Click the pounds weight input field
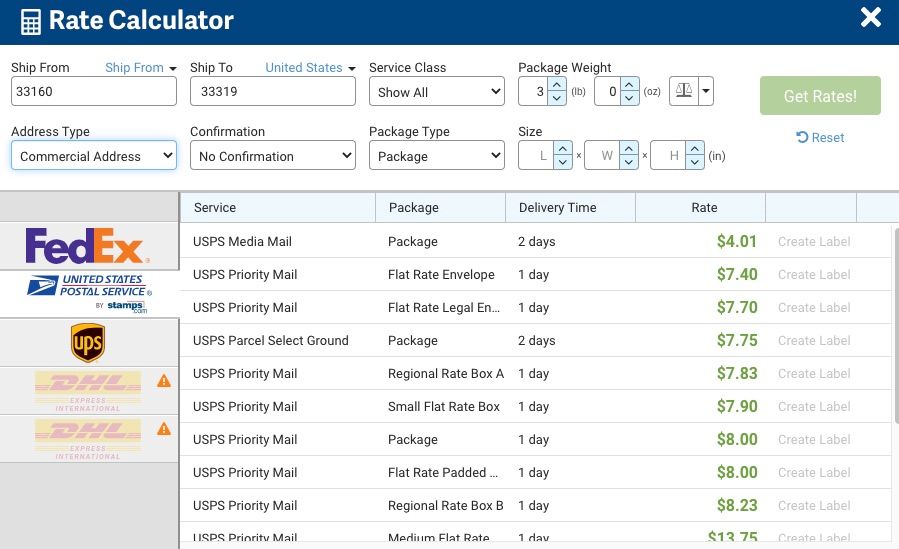Screen dimensions: 899x549 point(533,92)
